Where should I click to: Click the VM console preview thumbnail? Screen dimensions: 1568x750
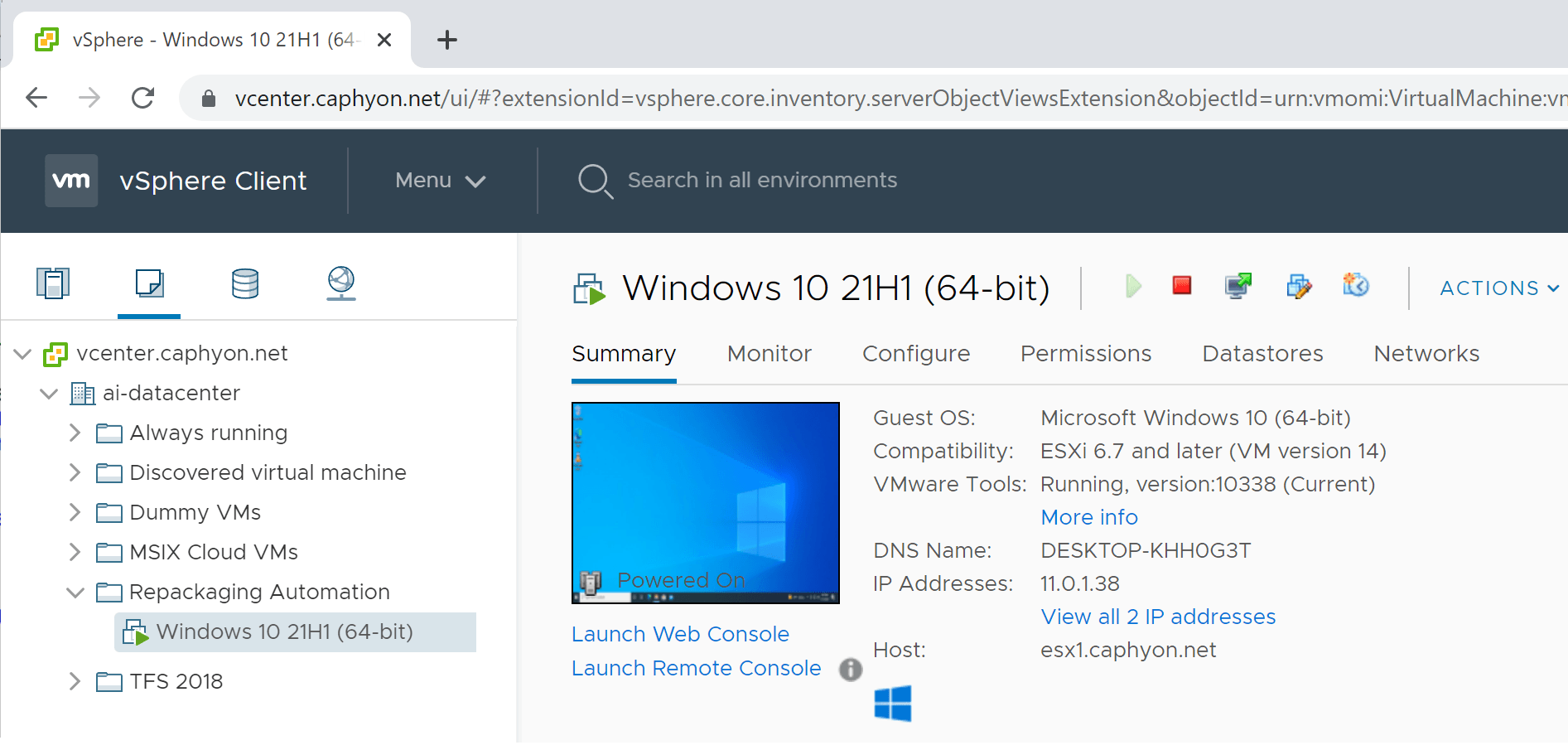pos(705,502)
